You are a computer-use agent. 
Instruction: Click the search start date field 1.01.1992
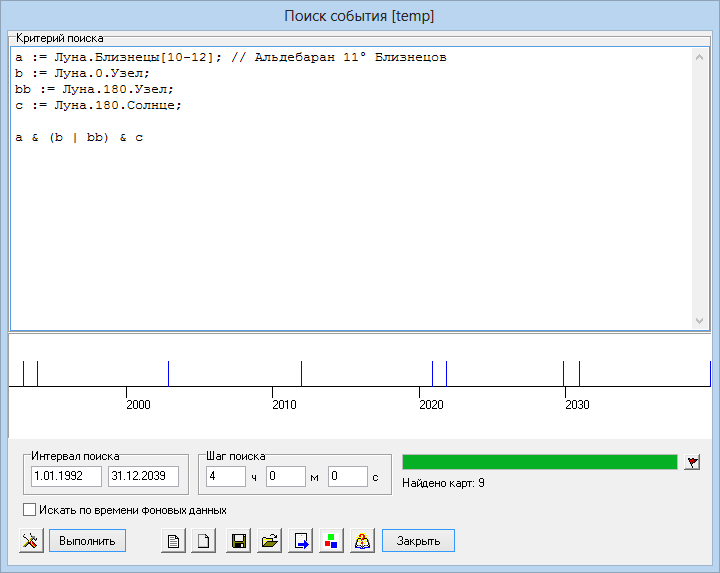tap(66, 476)
